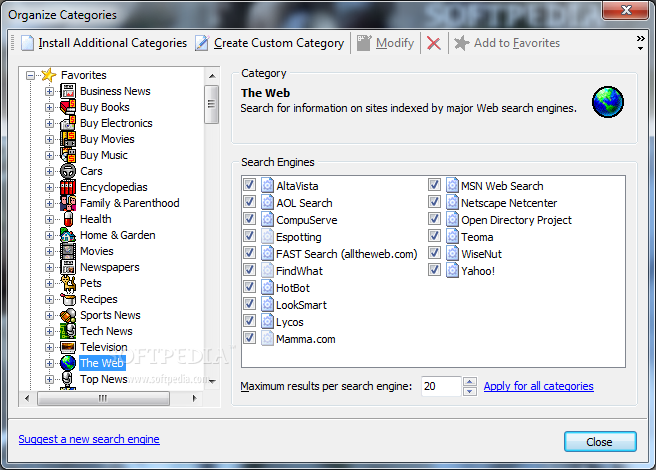Toggle the Open Directory Project checkbox
Screen dimensions: 656x470
click(434, 219)
